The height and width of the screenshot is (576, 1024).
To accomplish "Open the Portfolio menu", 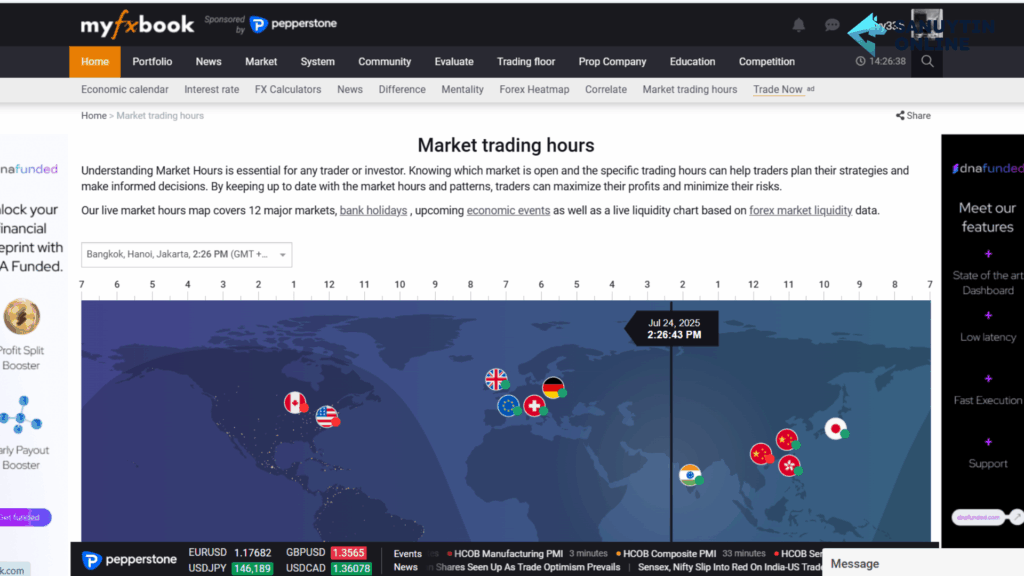I will pyautogui.click(x=152, y=62).
